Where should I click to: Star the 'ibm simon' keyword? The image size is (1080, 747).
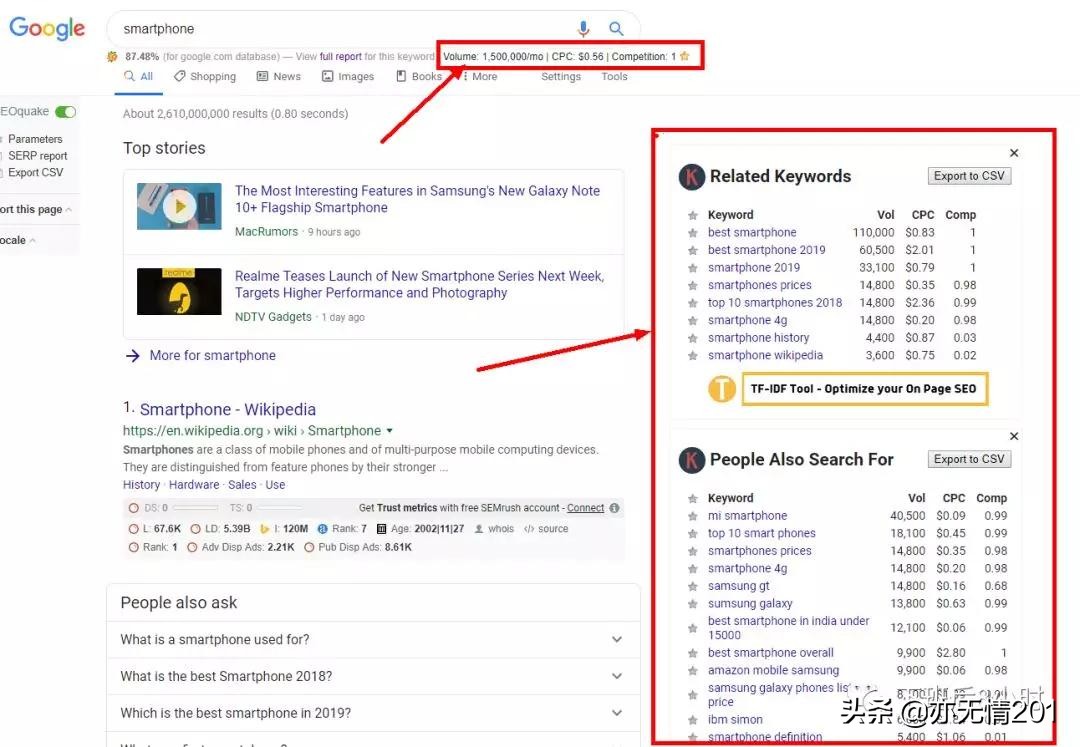[x=693, y=720]
